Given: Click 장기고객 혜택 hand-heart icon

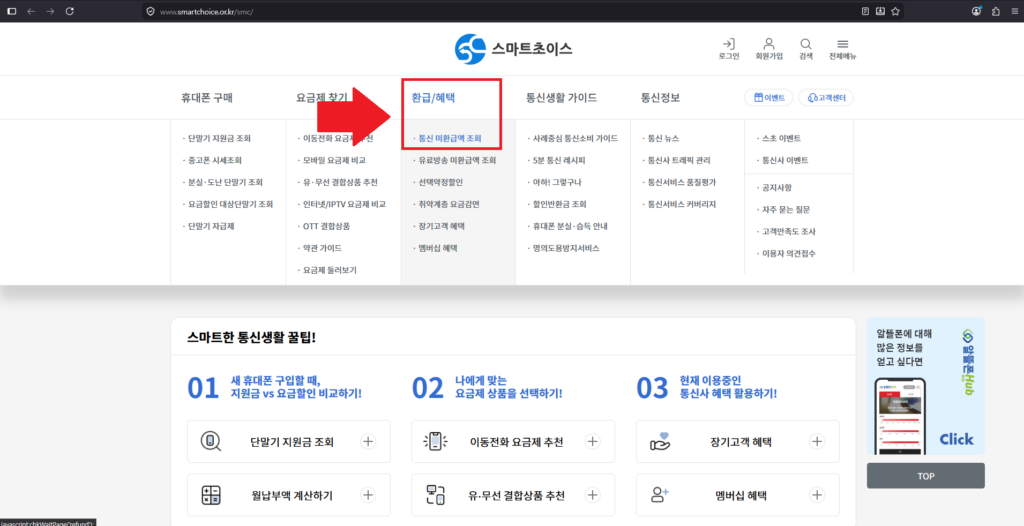Looking at the screenshot, I should (x=660, y=442).
